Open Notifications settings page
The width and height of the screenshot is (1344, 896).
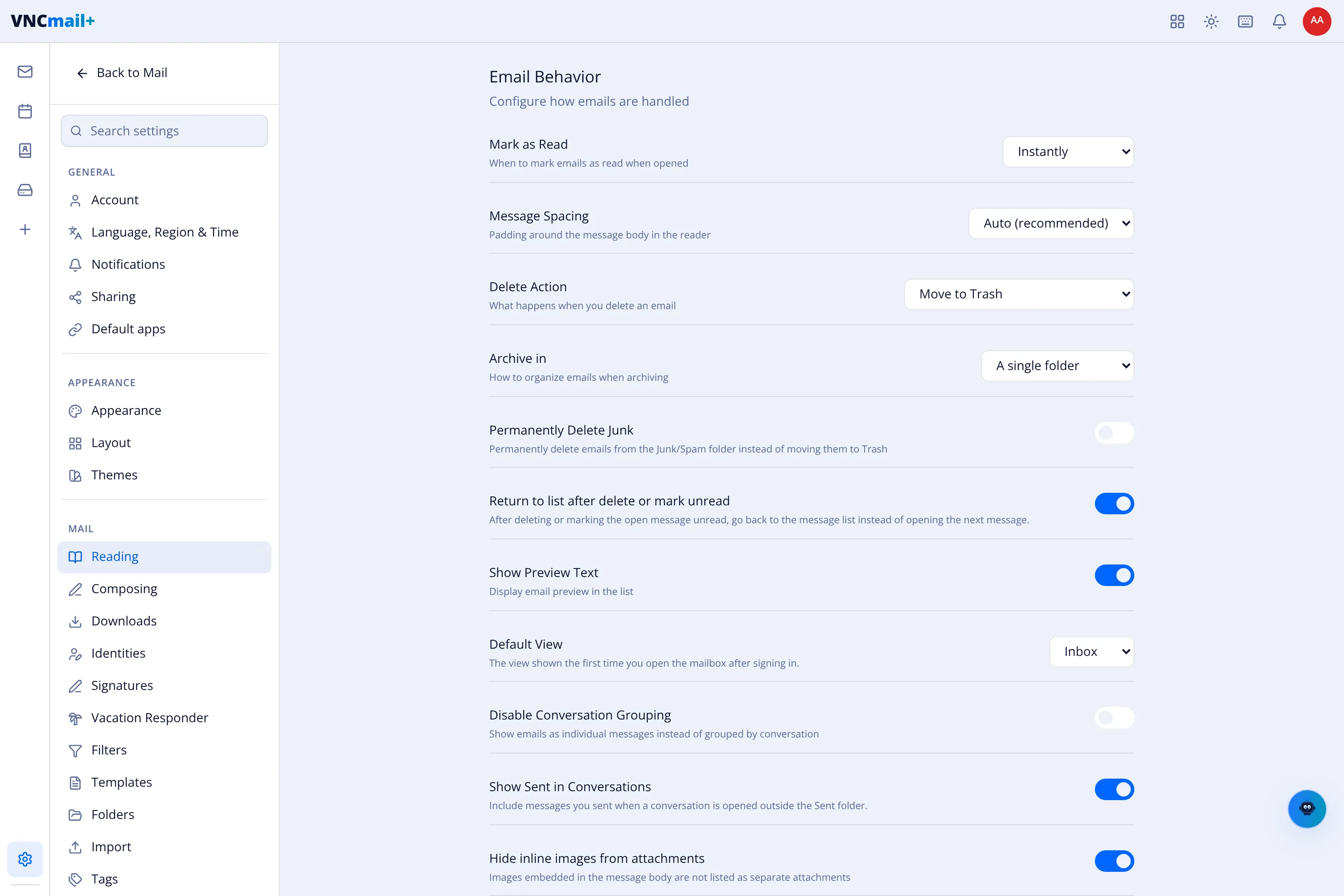click(164, 265)
